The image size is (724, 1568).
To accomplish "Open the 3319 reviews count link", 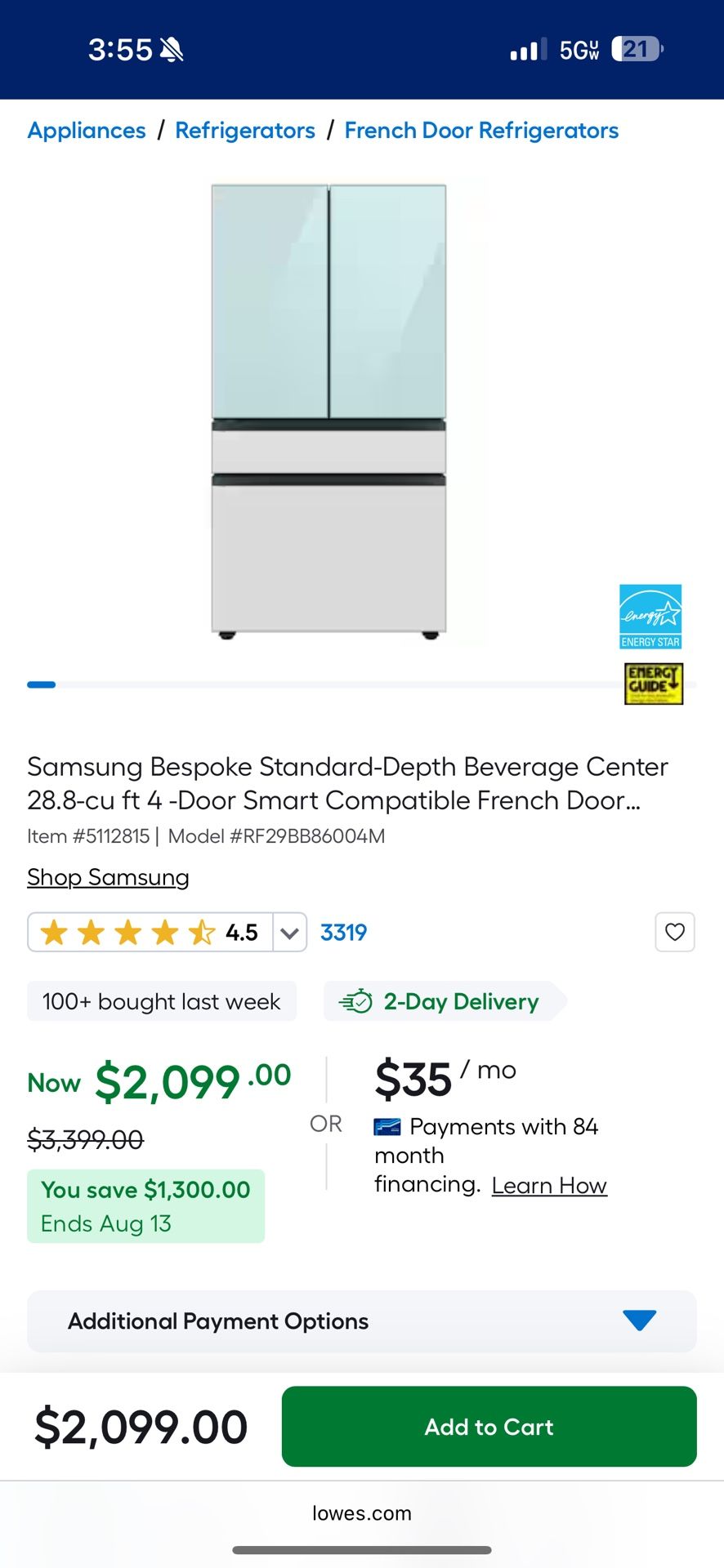I will 343,933.
